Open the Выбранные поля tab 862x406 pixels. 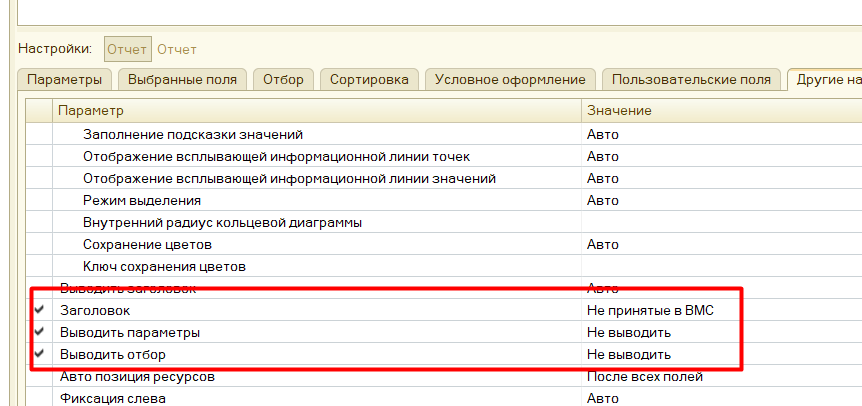183,79
